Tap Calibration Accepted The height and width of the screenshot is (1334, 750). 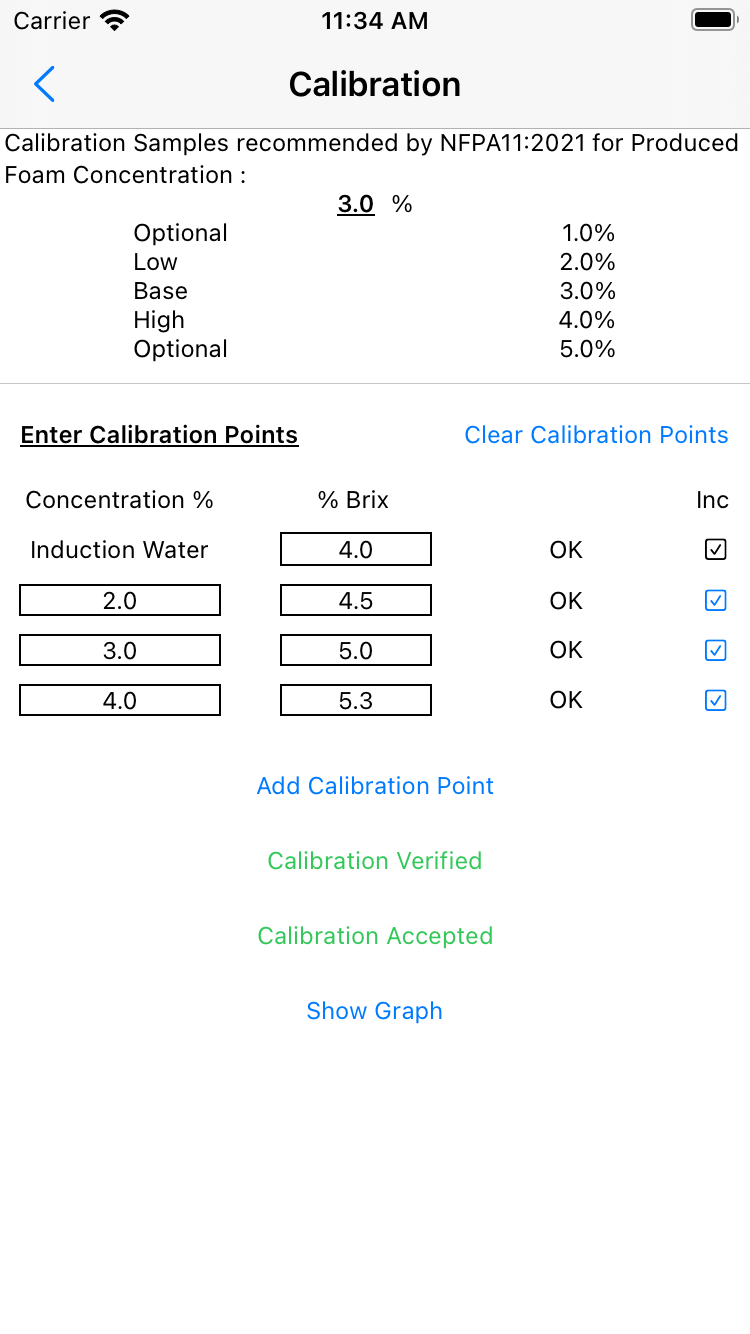tap(375, 936)
